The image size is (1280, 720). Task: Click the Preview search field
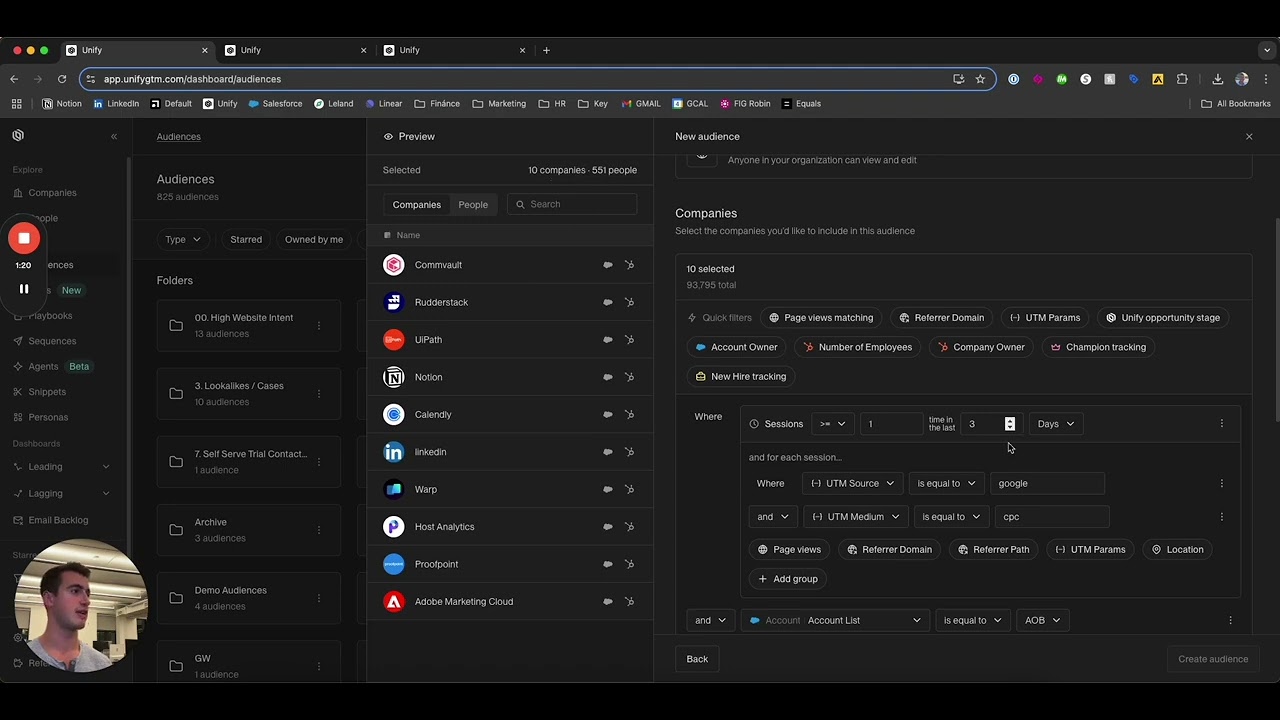[572, 204]
